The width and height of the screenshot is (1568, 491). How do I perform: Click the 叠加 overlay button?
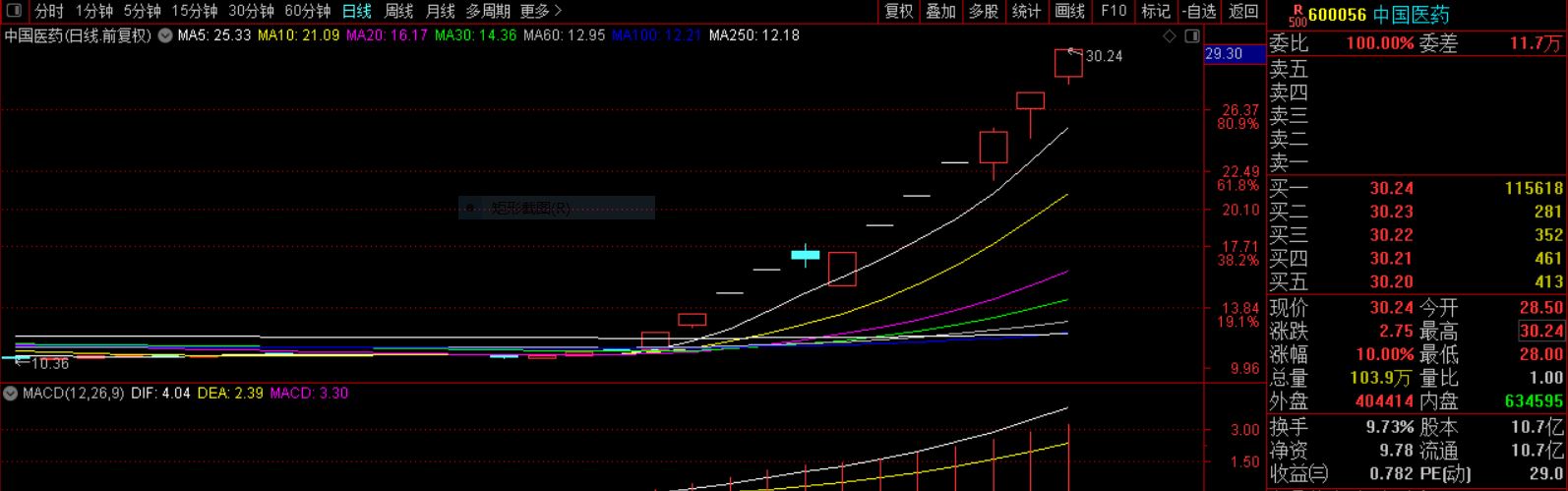[x=940, y=11]
